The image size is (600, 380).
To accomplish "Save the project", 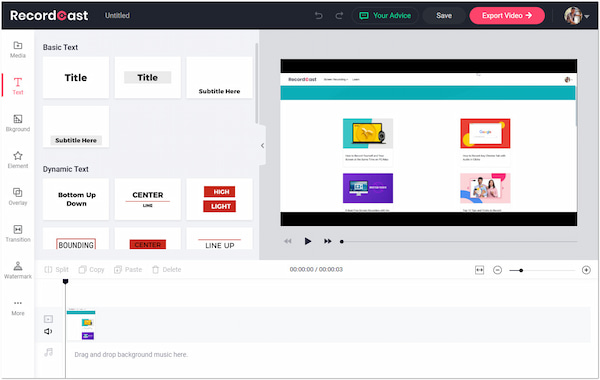I will tap(444, 16).
